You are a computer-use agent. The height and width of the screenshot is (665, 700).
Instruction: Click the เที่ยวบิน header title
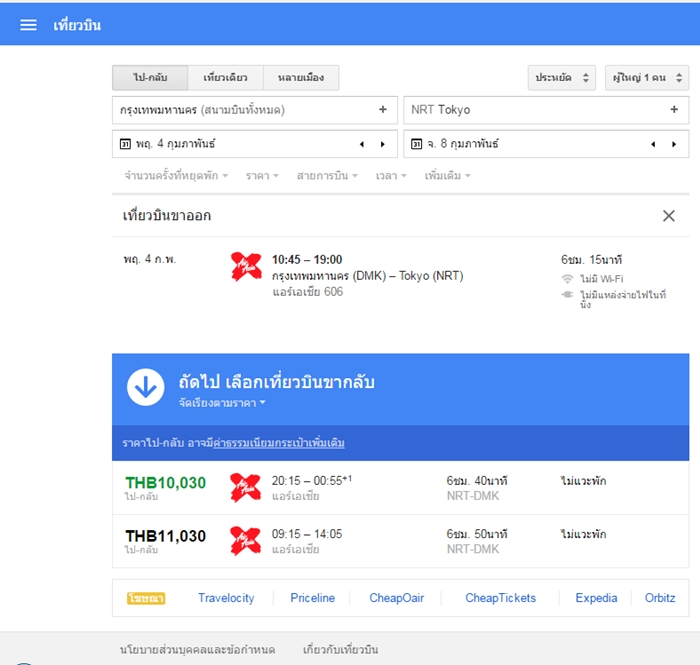(x=77, y=25)
